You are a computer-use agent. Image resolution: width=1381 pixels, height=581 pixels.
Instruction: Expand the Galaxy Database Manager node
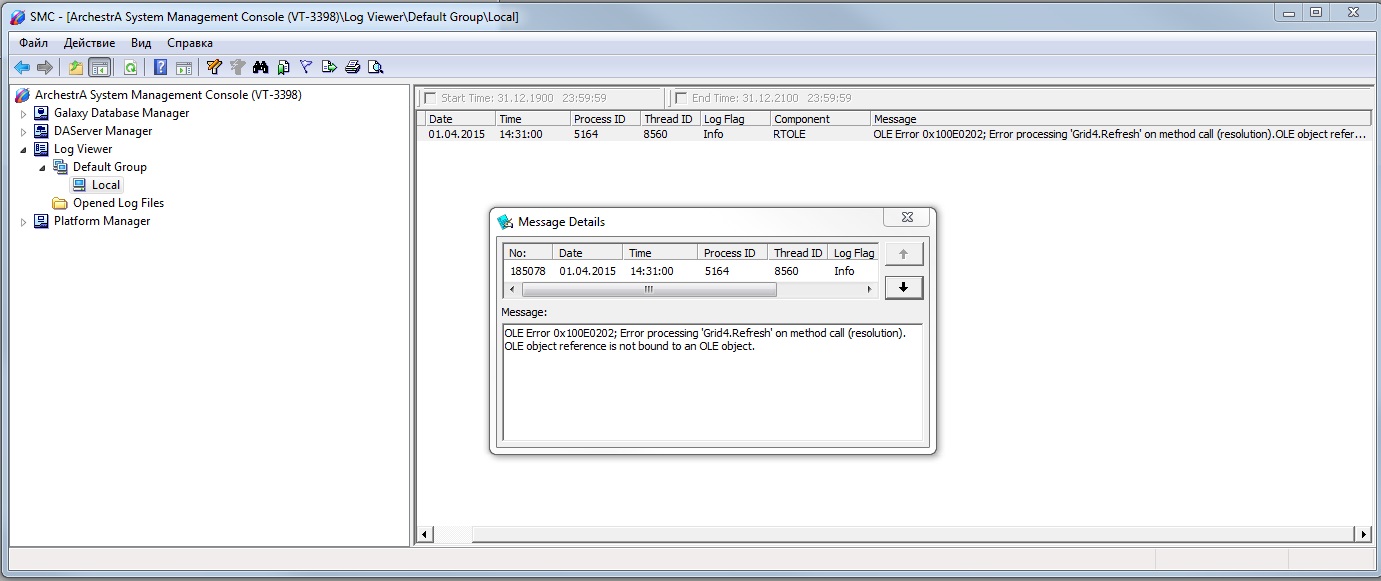pyautogui.click(x=24, y=113)
